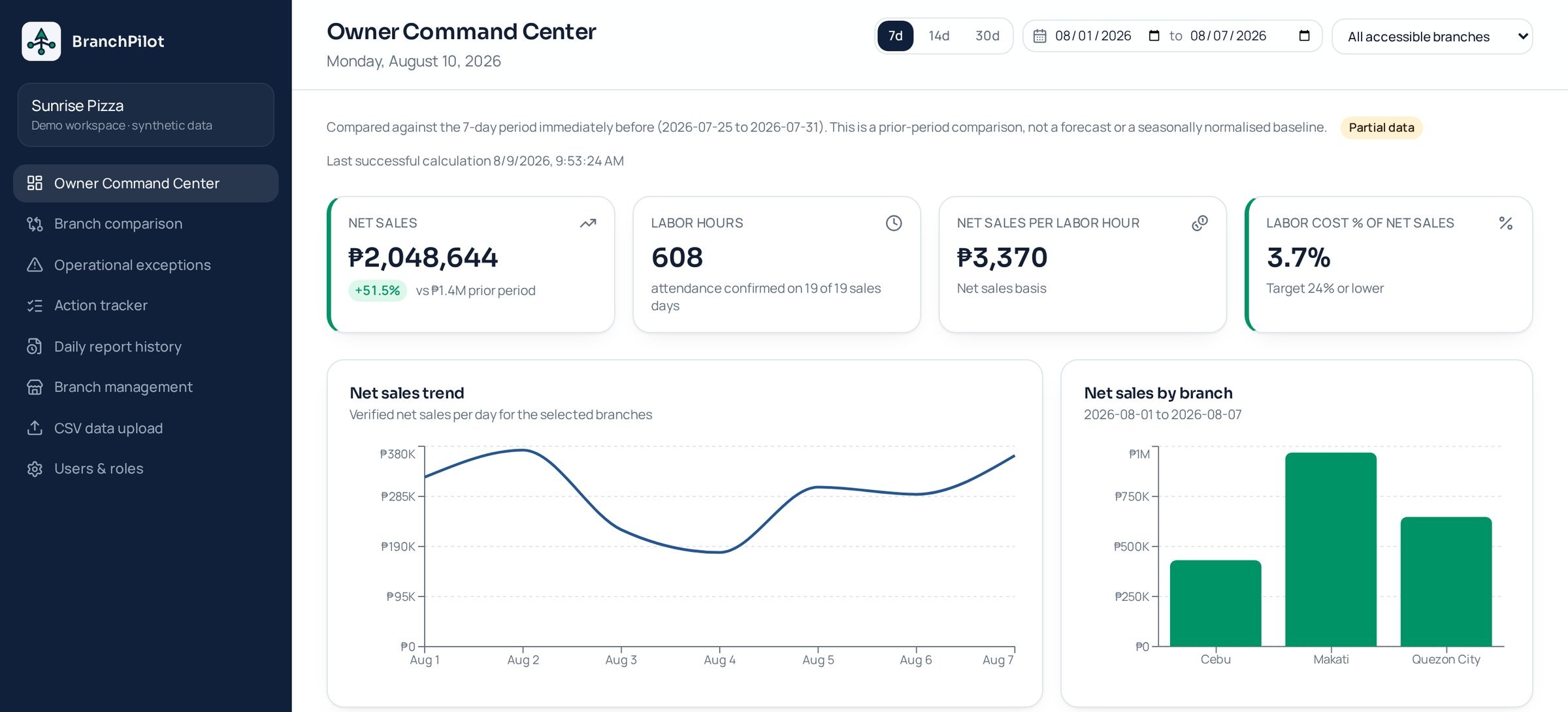Select the 7d range tab
The height and width of the screenshot is (712, 1568).
click(895, 36)
